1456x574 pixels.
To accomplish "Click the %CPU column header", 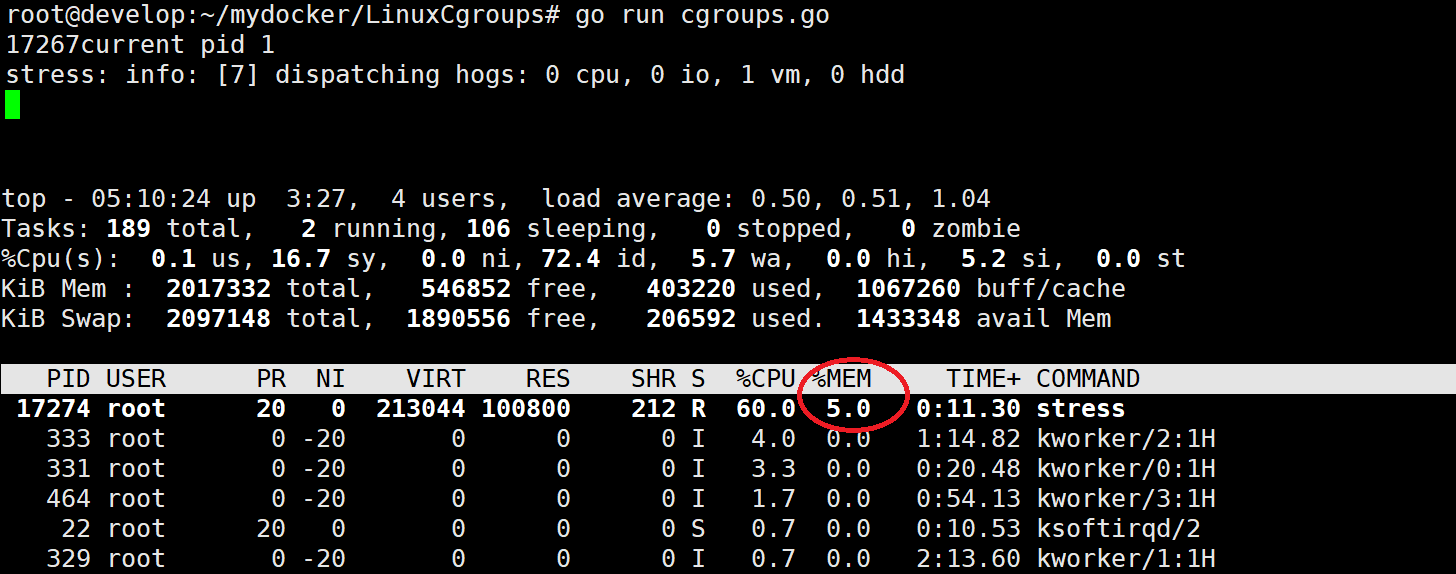I will click(x=765, y=379).
